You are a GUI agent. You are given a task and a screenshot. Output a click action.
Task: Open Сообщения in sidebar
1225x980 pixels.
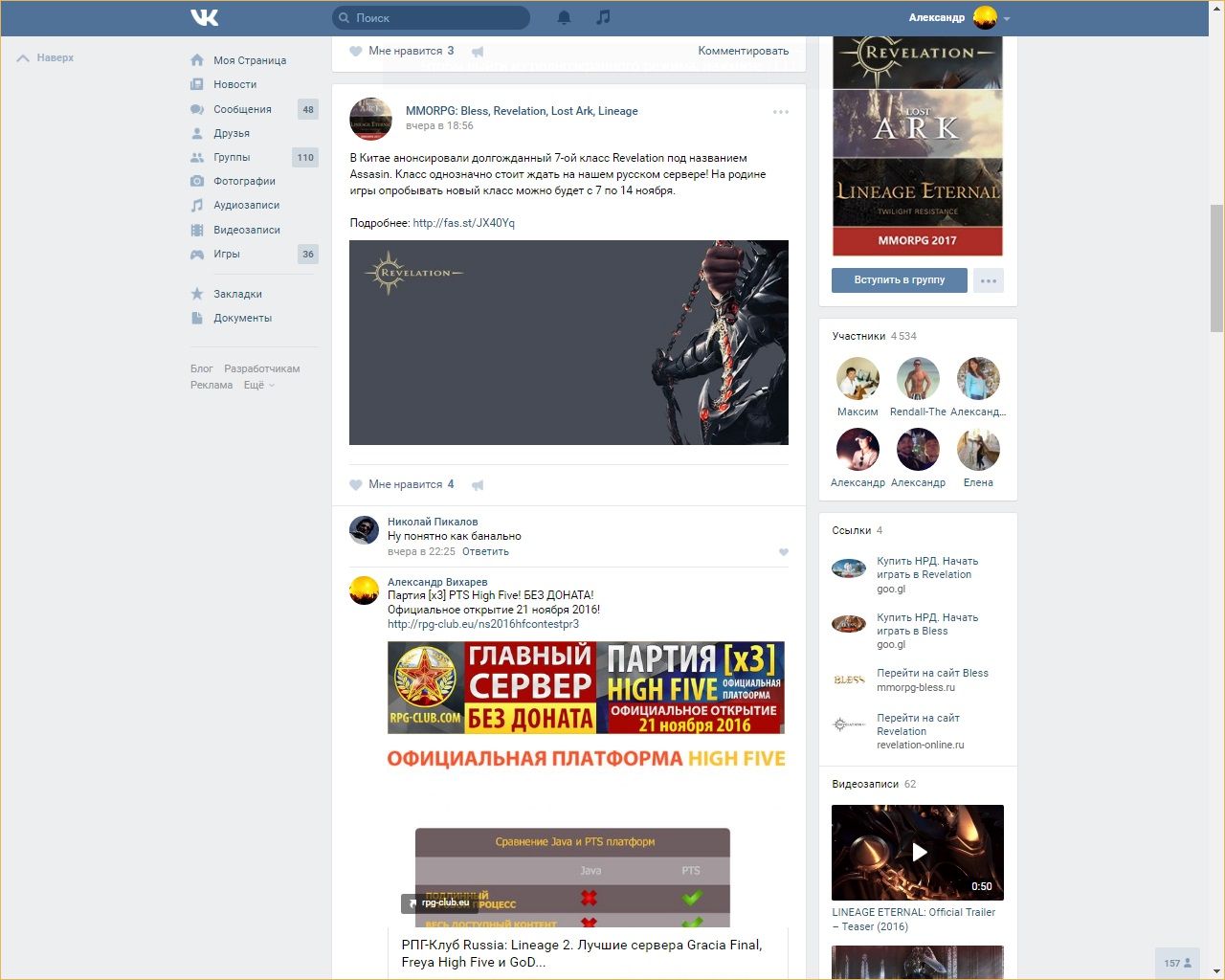tap(242, 109)
